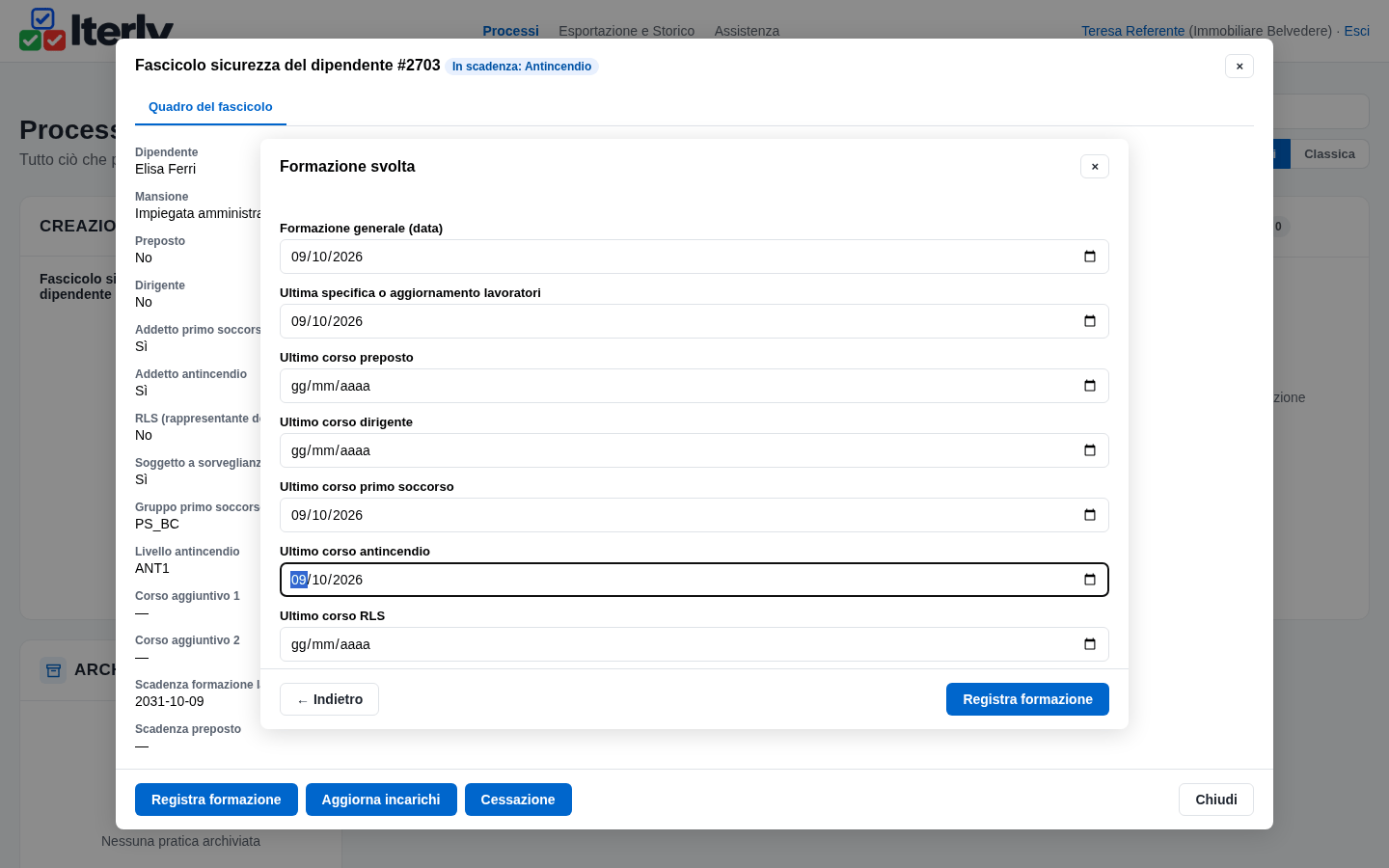This screenshot has height=868, width=1389.
Task: Focus the Ultimo corso RLS date field
Action: pyautogui.click(x=694, y=644)
